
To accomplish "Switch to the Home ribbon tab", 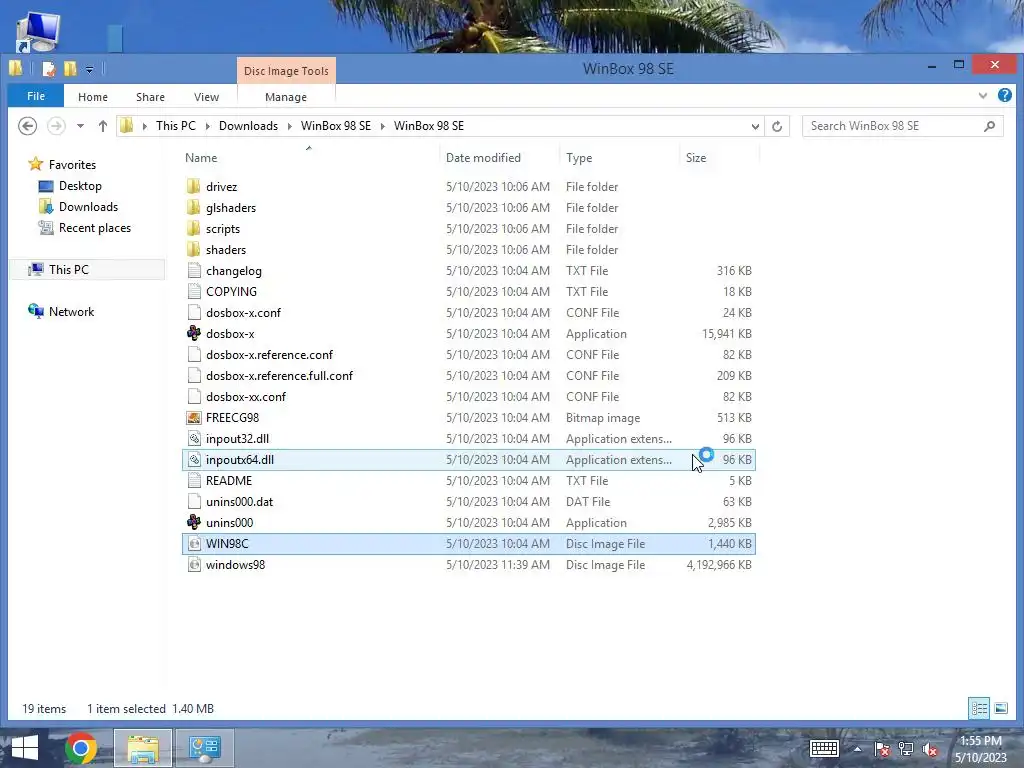I will 93,97.
